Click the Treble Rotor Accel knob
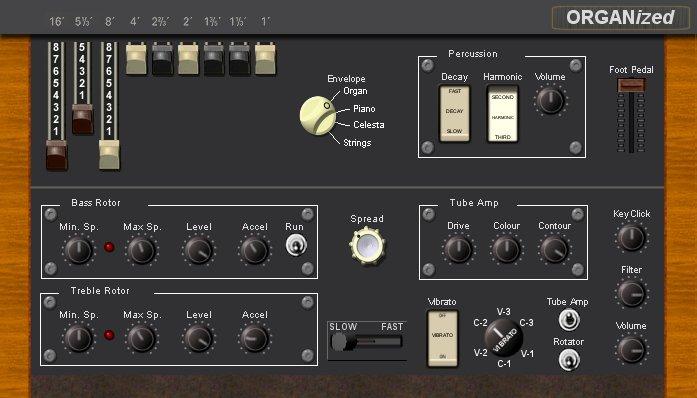Viewport: 697px width, 398px height. tap(254, 338)
